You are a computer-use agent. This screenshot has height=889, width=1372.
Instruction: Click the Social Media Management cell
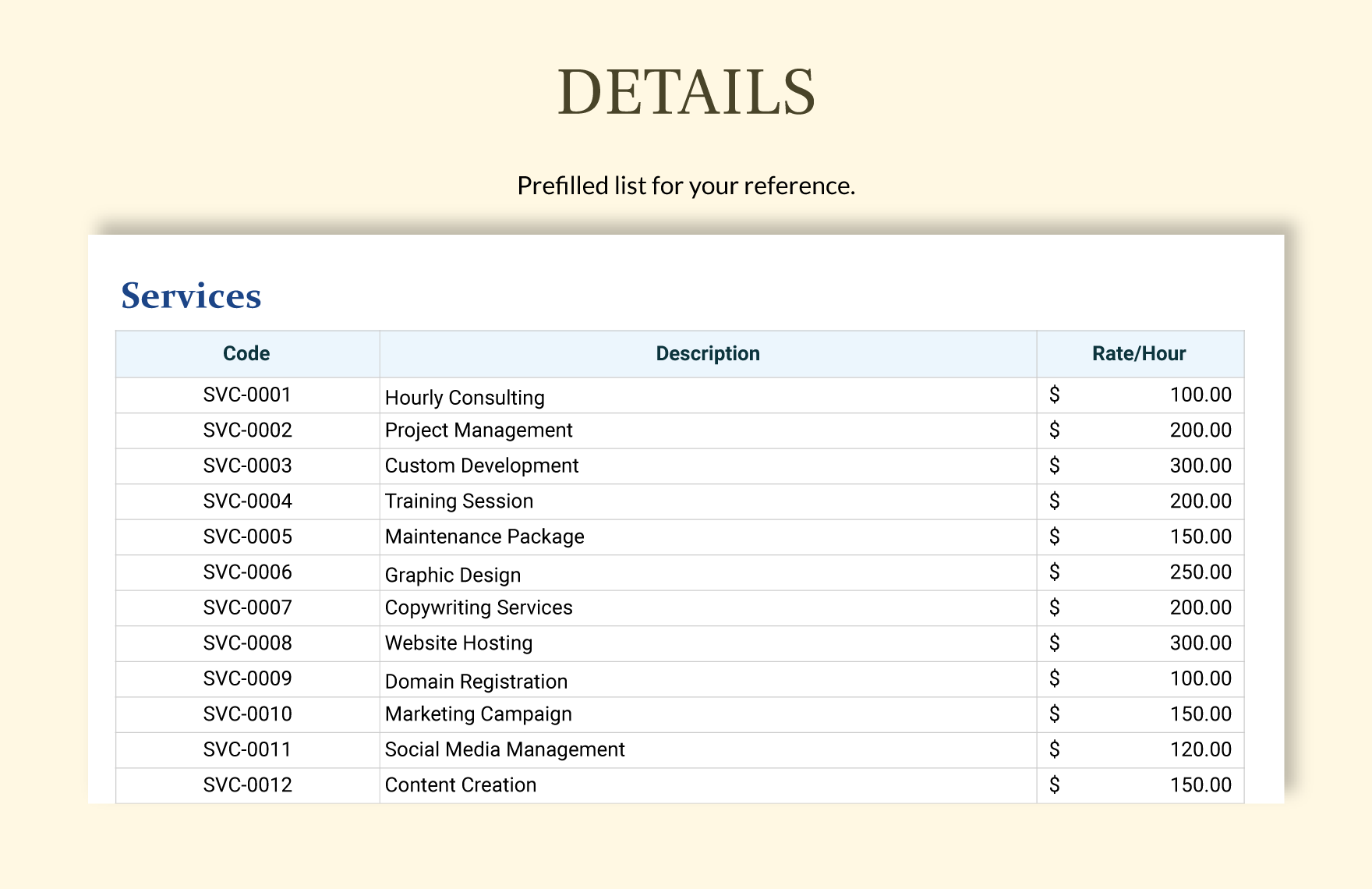pyautogui.click(x=504, y=749)
